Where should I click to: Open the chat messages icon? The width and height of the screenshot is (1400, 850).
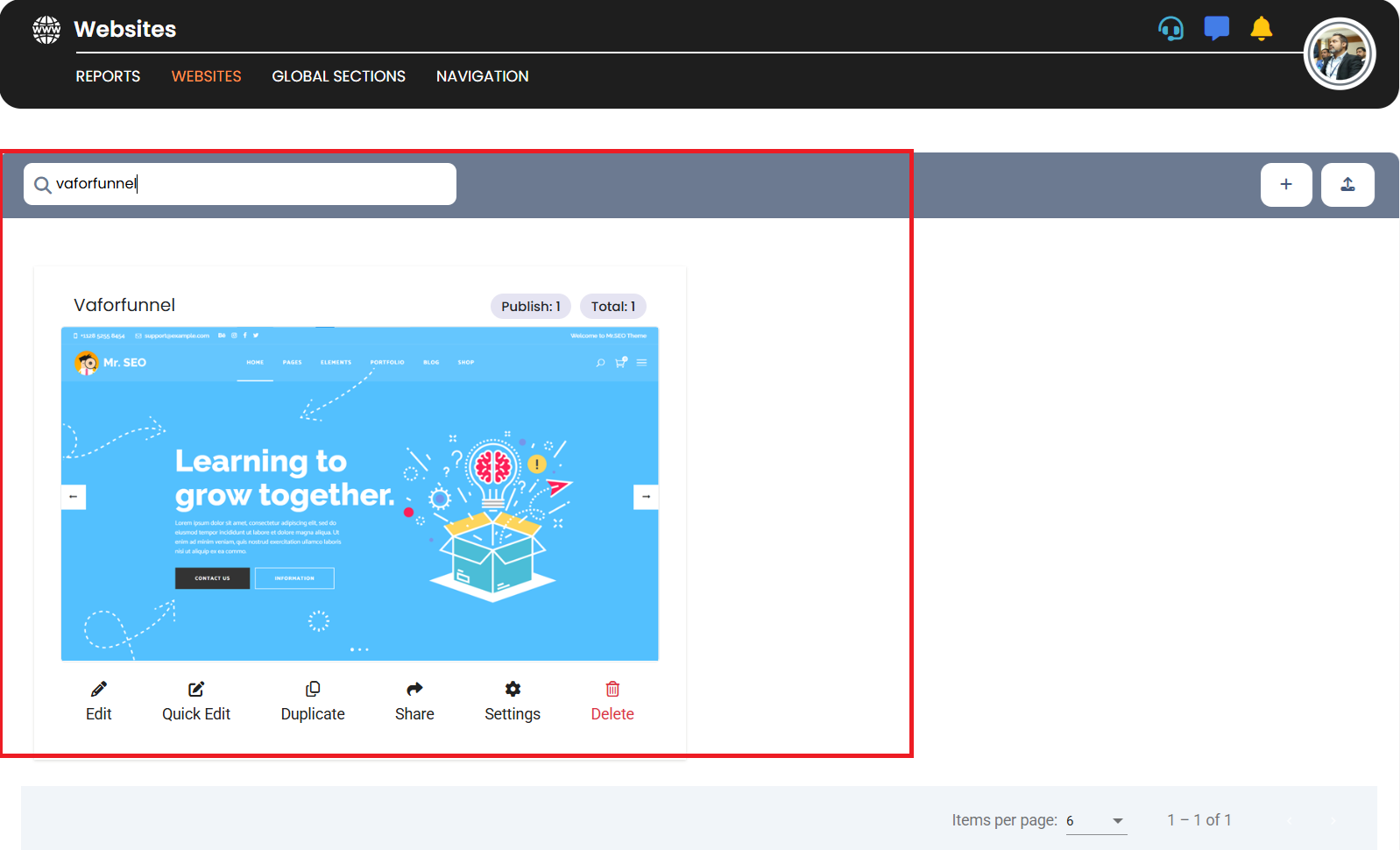pyautogui.click(x=1216, y=29)
